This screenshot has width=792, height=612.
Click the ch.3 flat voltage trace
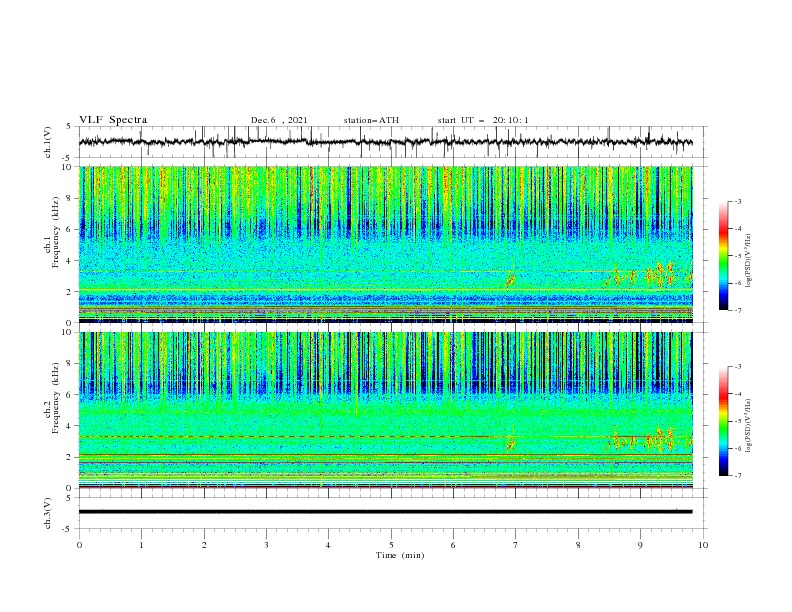pyautogui.click(x=385, y=512)
